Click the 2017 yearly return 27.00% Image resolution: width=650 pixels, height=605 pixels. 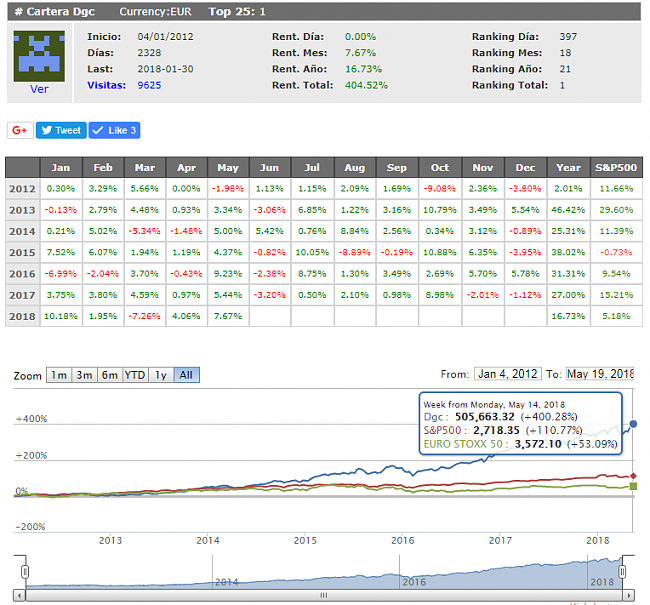pos(568,295)
